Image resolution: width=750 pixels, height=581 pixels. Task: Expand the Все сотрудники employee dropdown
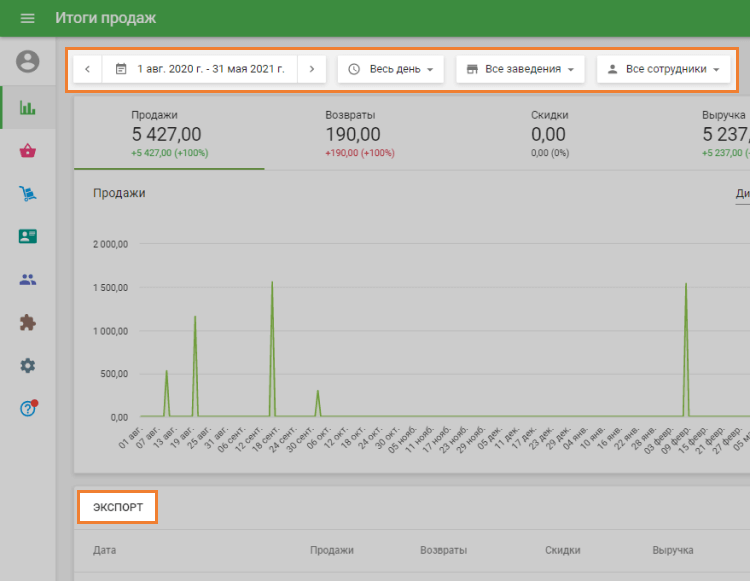pos(663,69)
